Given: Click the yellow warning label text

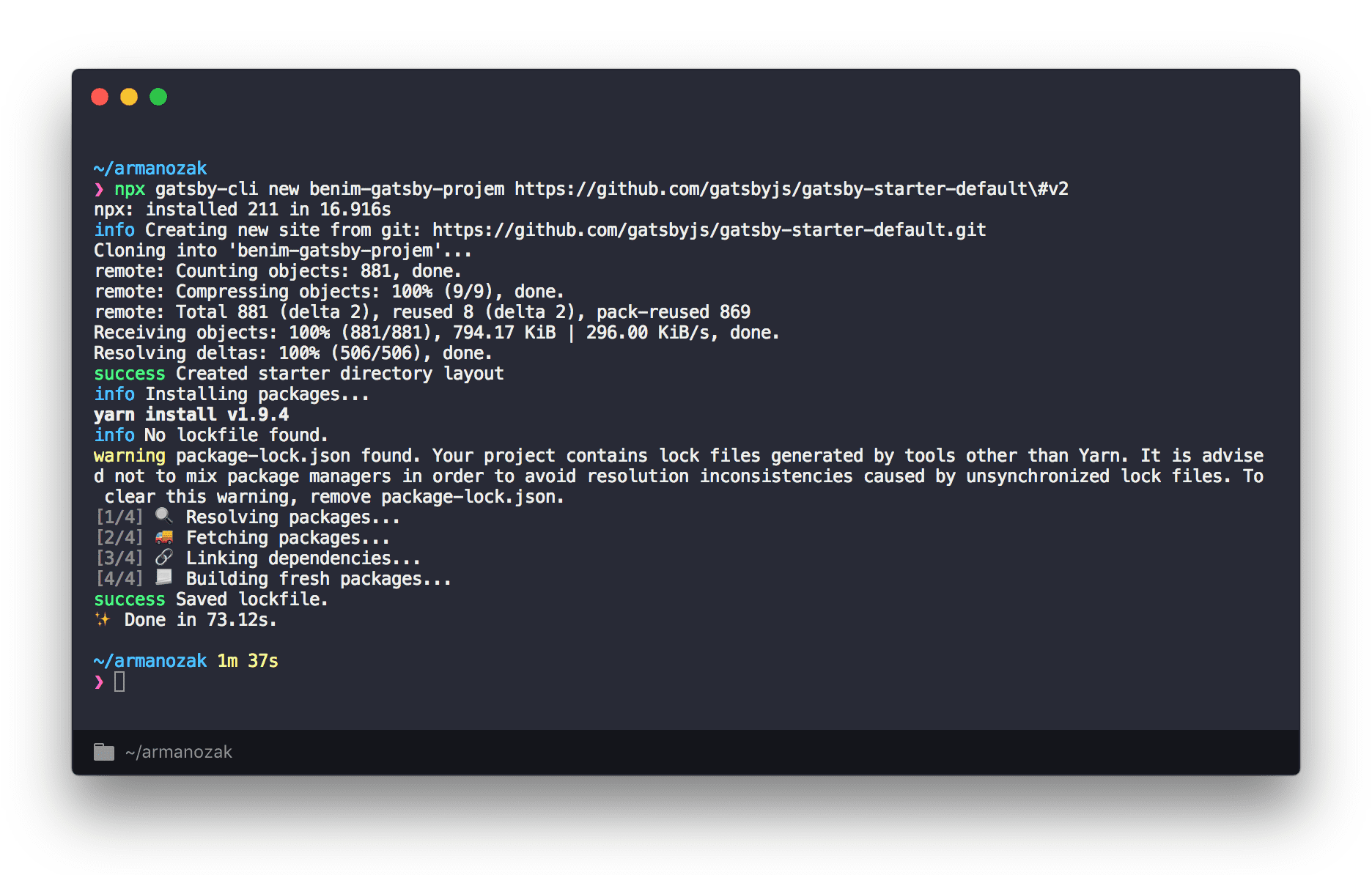Looking at the screenshot, I should 130,456.
